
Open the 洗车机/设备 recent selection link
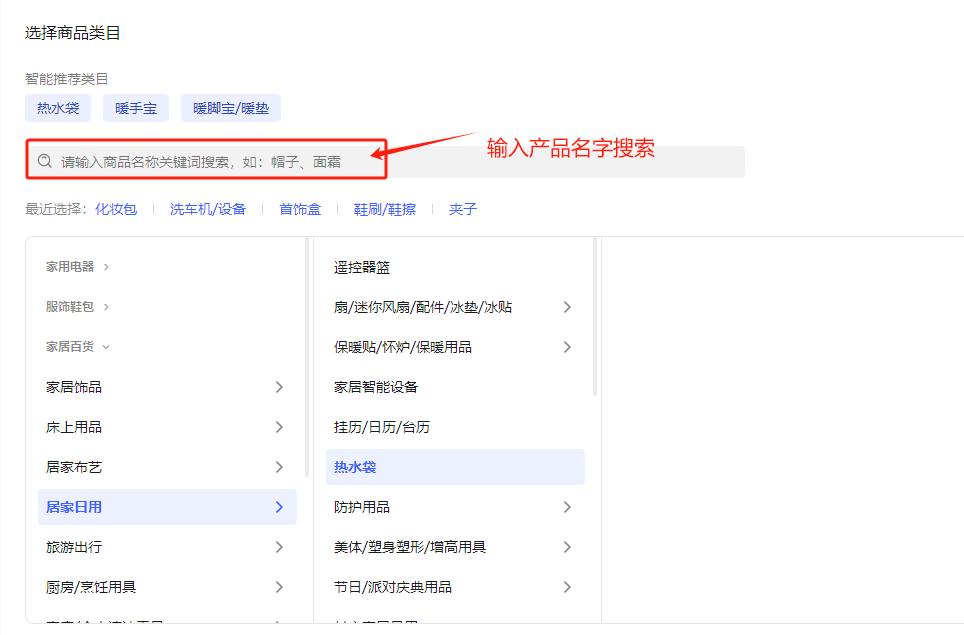click(x=207, y=209)
